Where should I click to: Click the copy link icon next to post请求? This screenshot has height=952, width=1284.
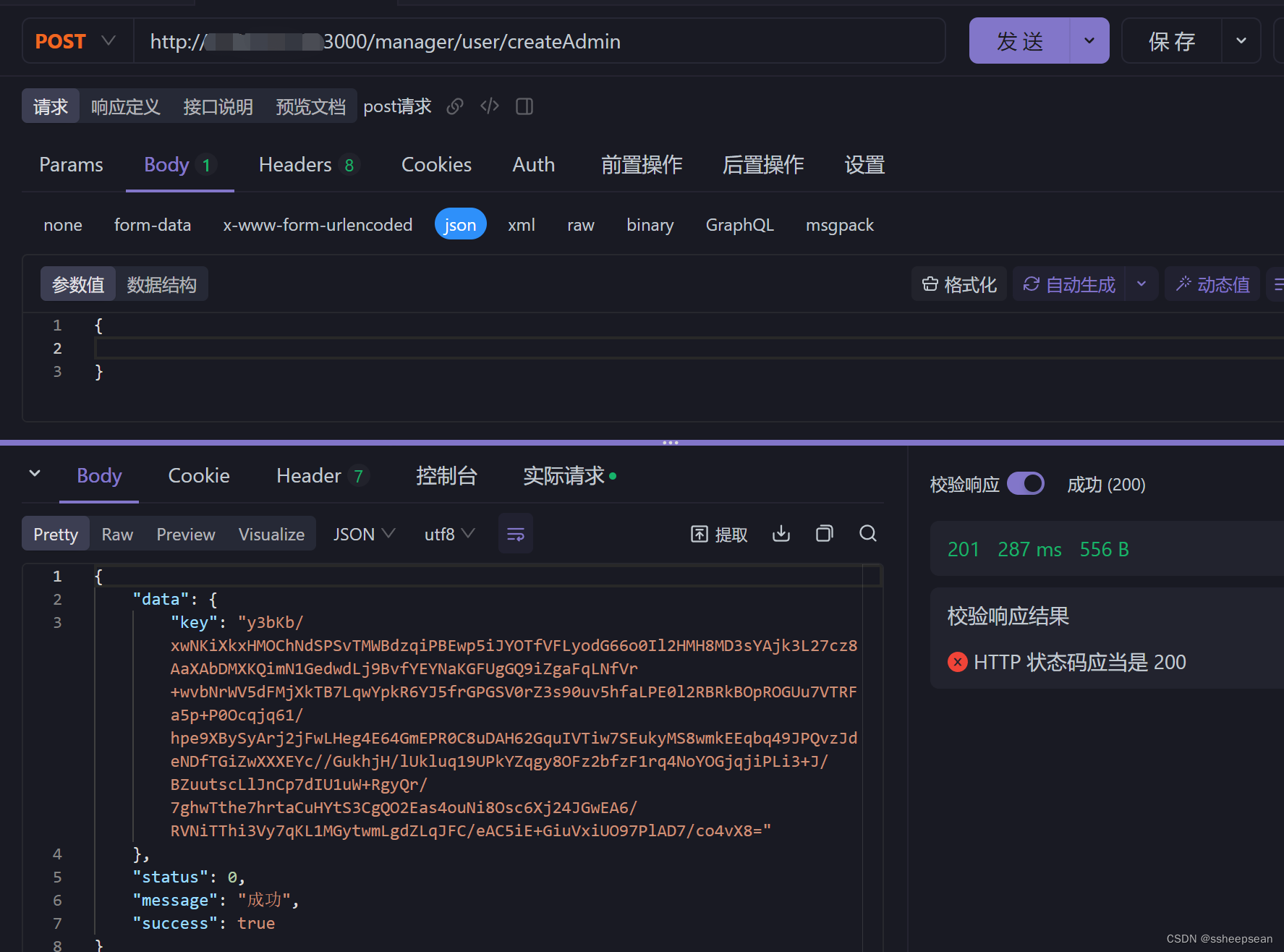click(x=454, y=106)
